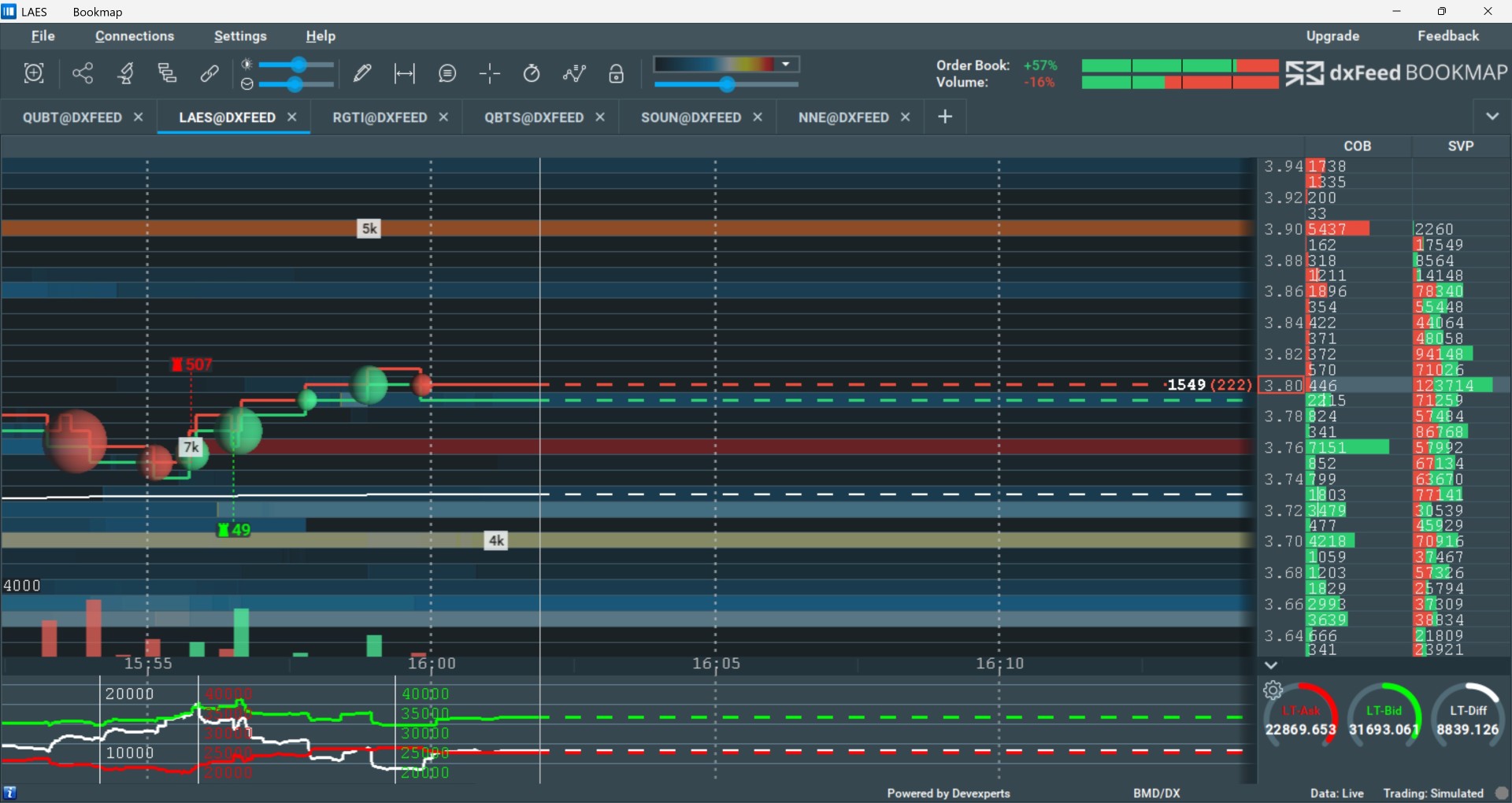Click the green 49 trade marker

pos(234,530)
